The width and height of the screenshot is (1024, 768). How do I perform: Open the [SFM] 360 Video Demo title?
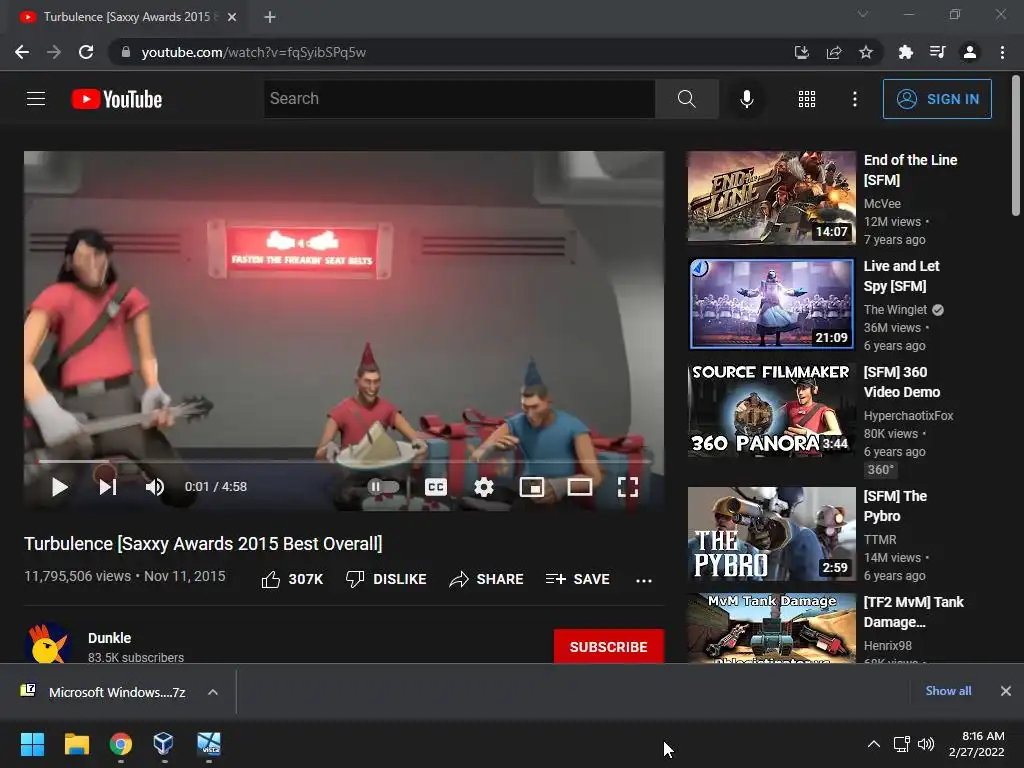pyautogui.click(x=902, y=382)
